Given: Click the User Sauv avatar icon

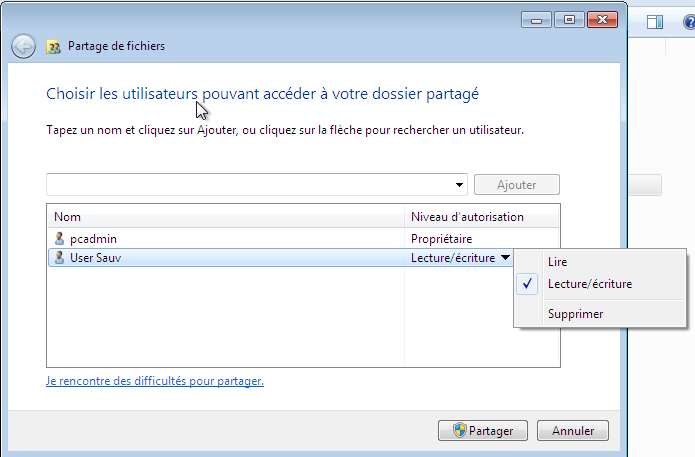Looking at the screenshot, I should tap(59, 258).
